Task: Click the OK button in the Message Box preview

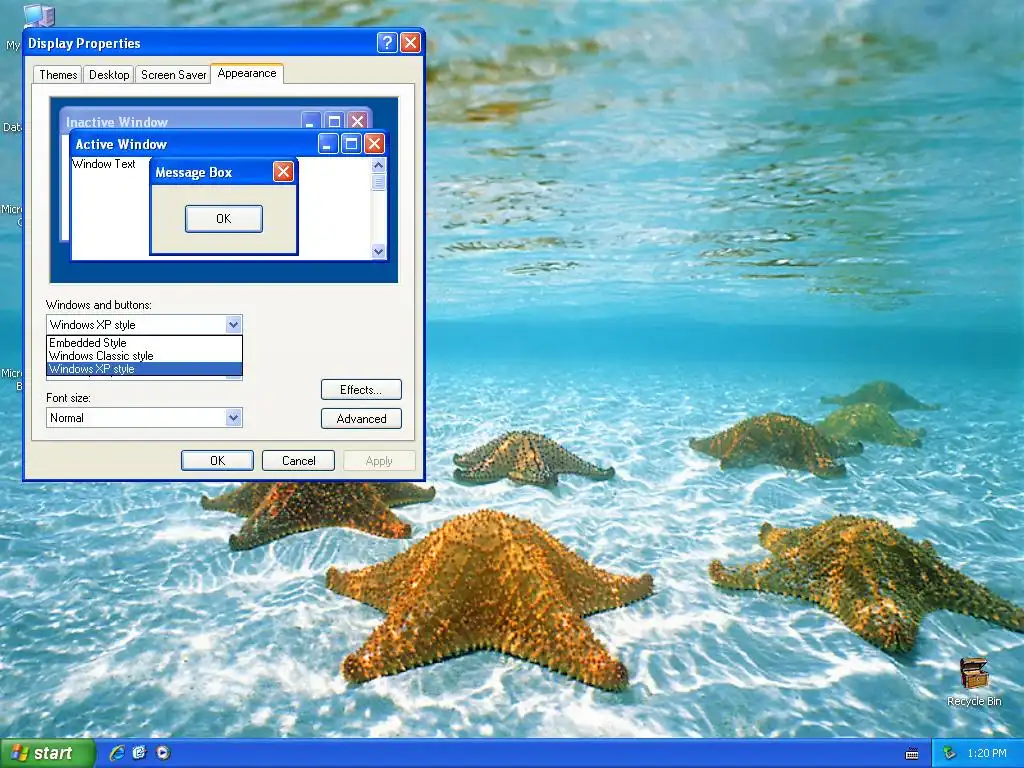Action: pyautogui.click(x=223, y=219)
